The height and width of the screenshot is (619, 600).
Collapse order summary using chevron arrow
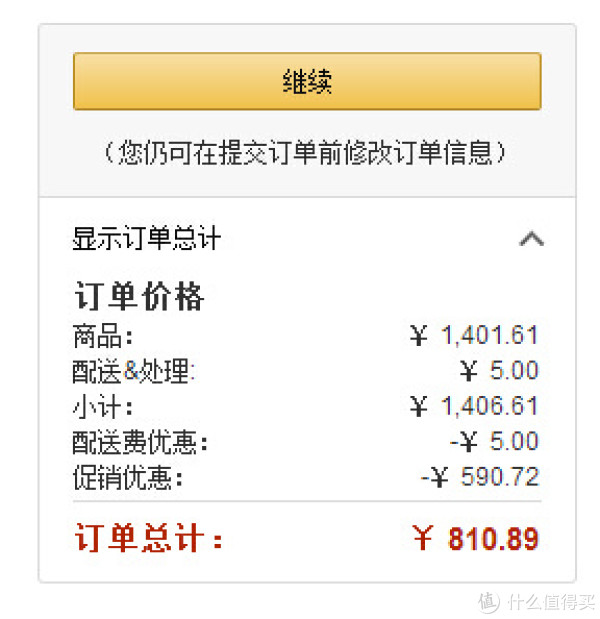(x=531, y=238)
